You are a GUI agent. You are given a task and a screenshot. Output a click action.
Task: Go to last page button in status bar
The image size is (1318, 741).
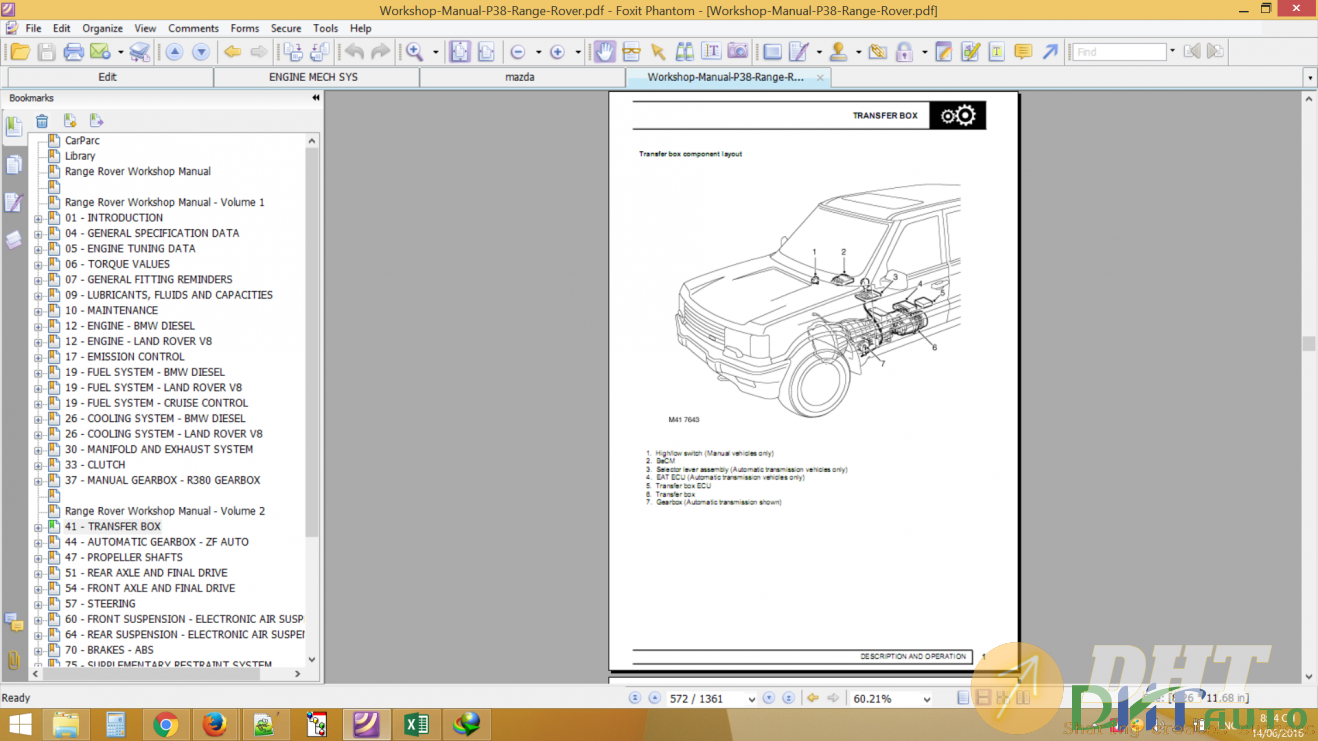[788, 699]
